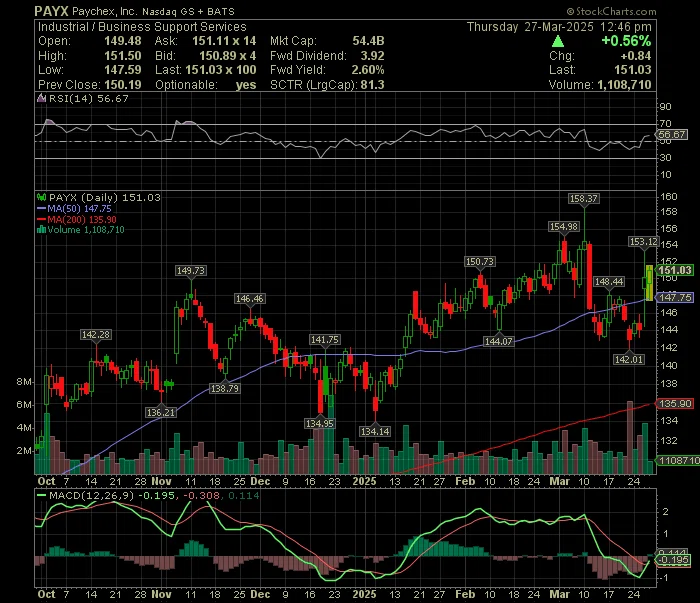Click the Prev Close value 150.19
This screenshot has height=603, width=700.
coord(123,85)
